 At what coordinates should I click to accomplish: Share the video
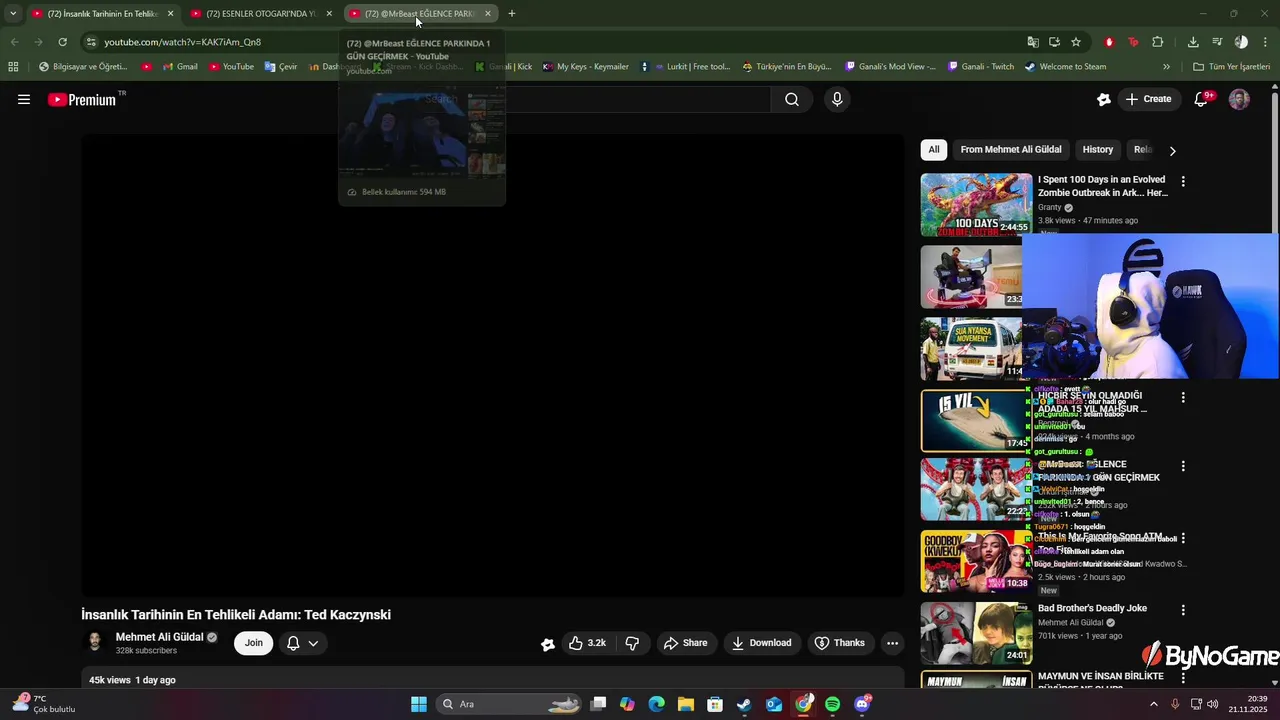click(685, 643)
